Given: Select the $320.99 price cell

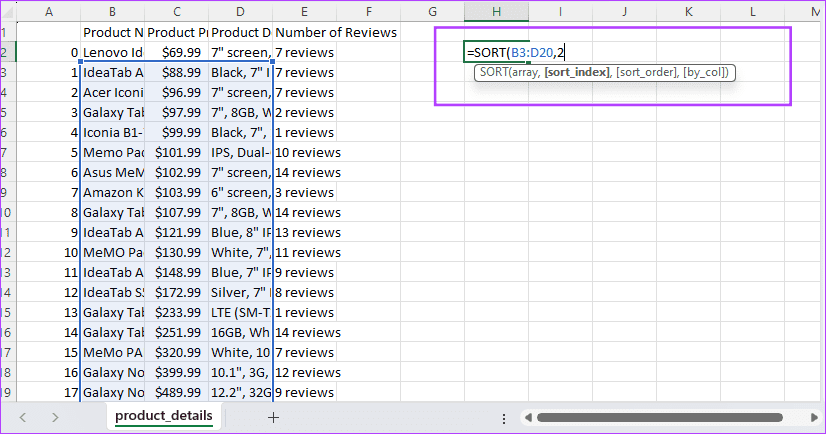Looking at the screenshot, I should pyautogui.click(x=177, y=352).
